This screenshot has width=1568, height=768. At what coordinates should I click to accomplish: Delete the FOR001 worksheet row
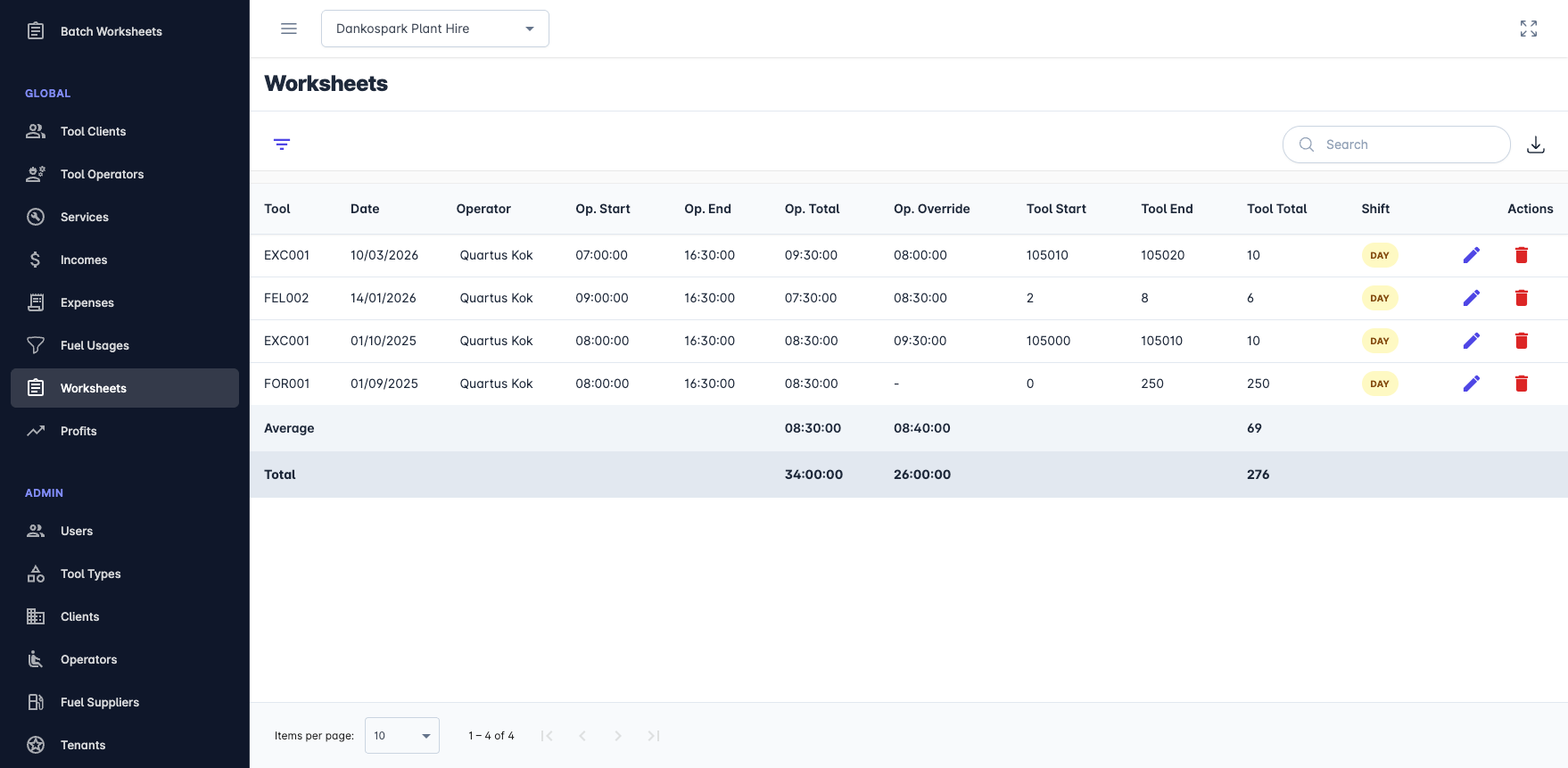(1522, 384)
